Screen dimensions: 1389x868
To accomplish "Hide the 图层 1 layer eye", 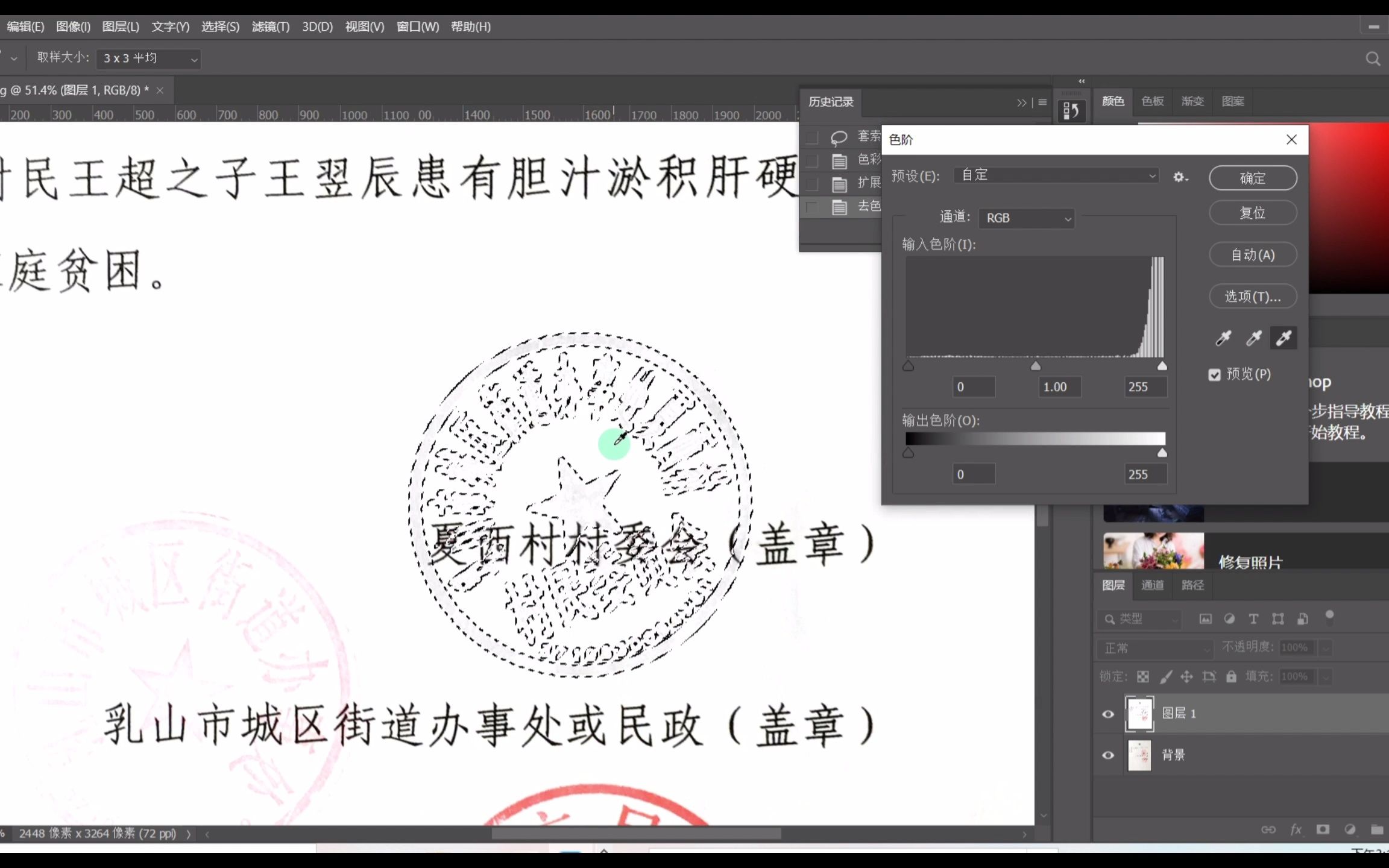I will click(x=1108, y=714).
